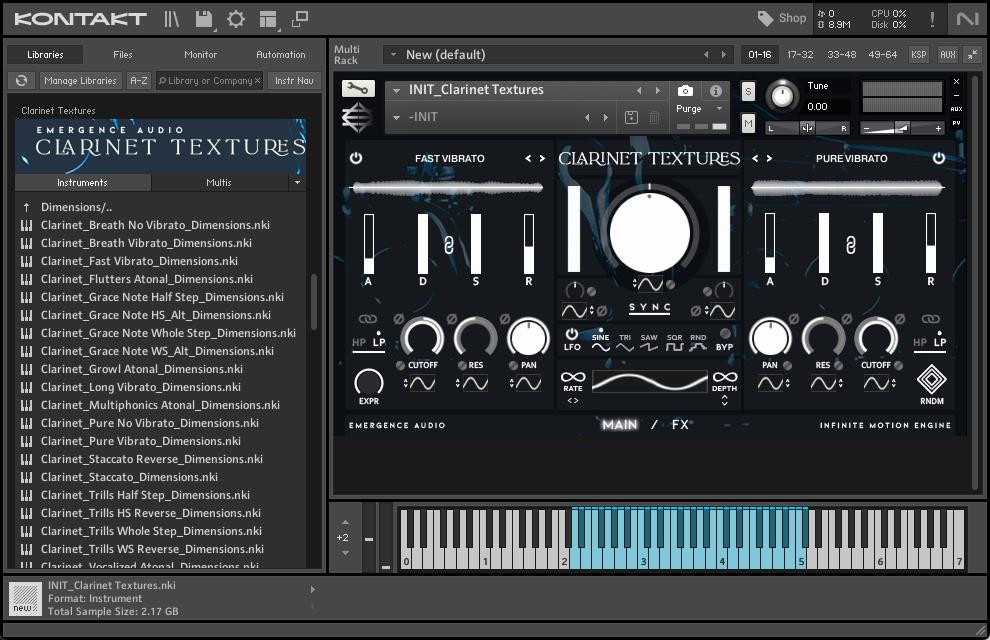Image resolution: width=990 pixels, height=640 pixels.
Task: Open the INIT_Clarinet Textures instrument dropdown arrow
Action: tap(397, 90)
